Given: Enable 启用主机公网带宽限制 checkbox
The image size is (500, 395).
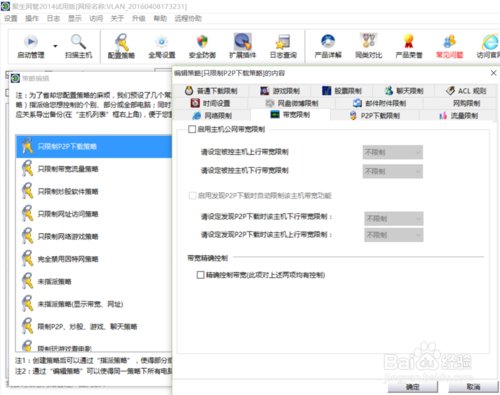Looking at the screenshot, I should coord(192,129).
